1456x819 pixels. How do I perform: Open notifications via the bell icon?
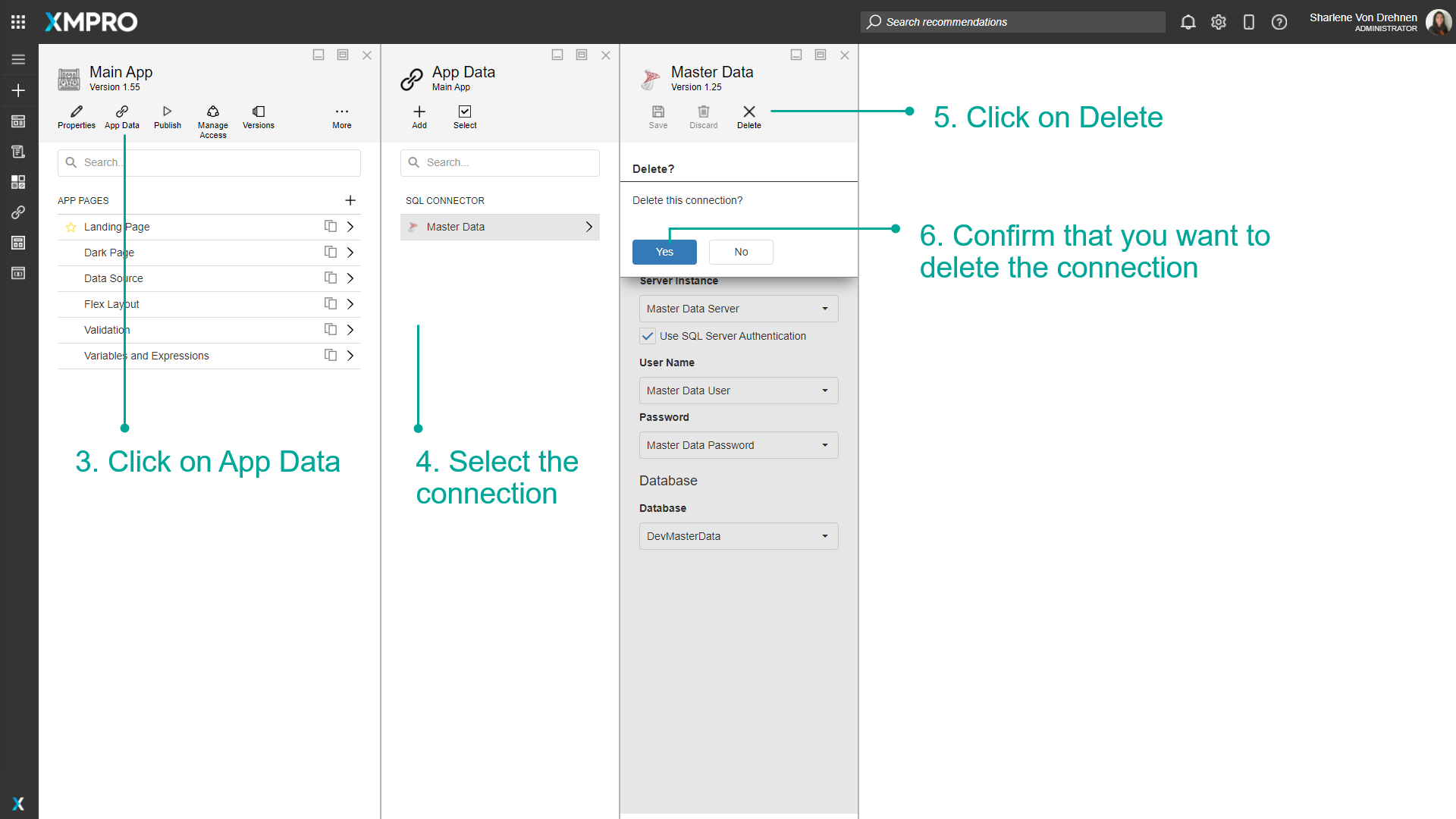pyautogui.click(x=1188, y=22)
